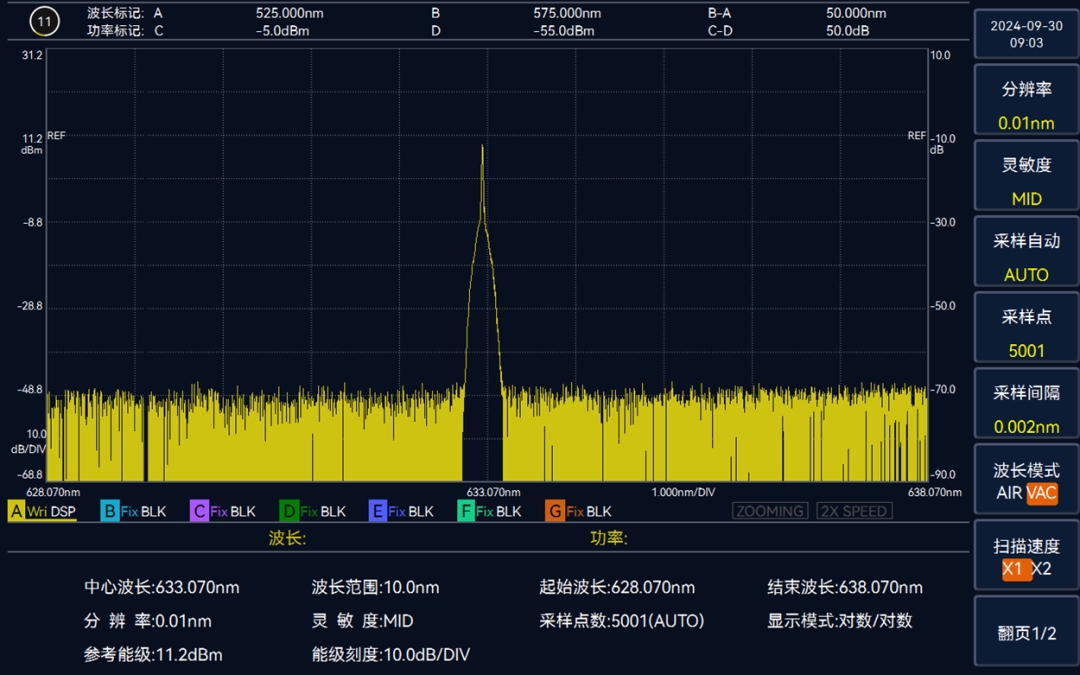Switch wavelength mode to AIR
This screenshot has width=1080, height=675.
point(1009,493)
